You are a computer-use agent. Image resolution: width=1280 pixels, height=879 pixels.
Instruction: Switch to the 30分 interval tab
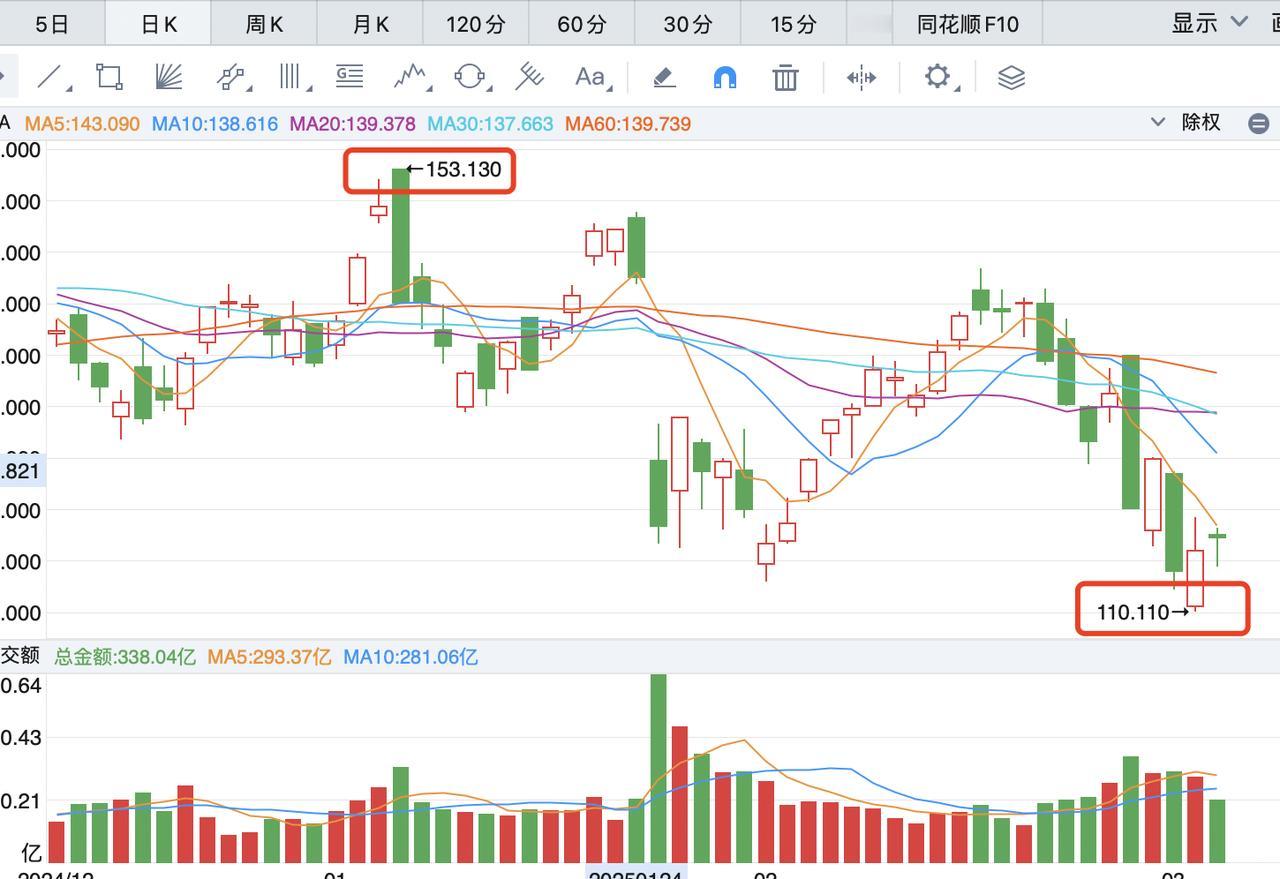[688, 23]
